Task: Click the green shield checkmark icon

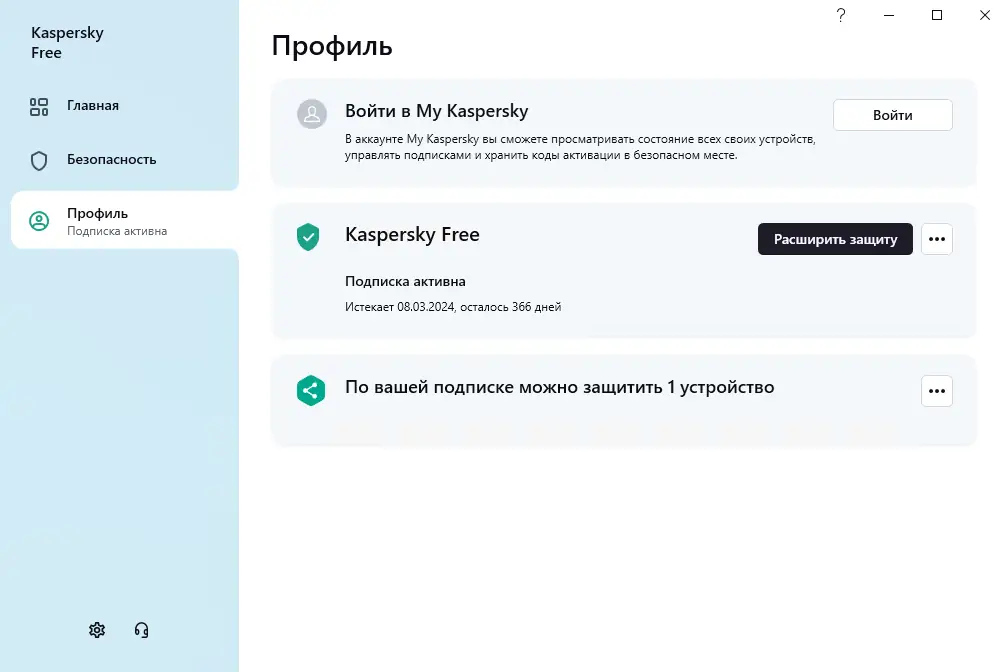Action: point(307,237)
